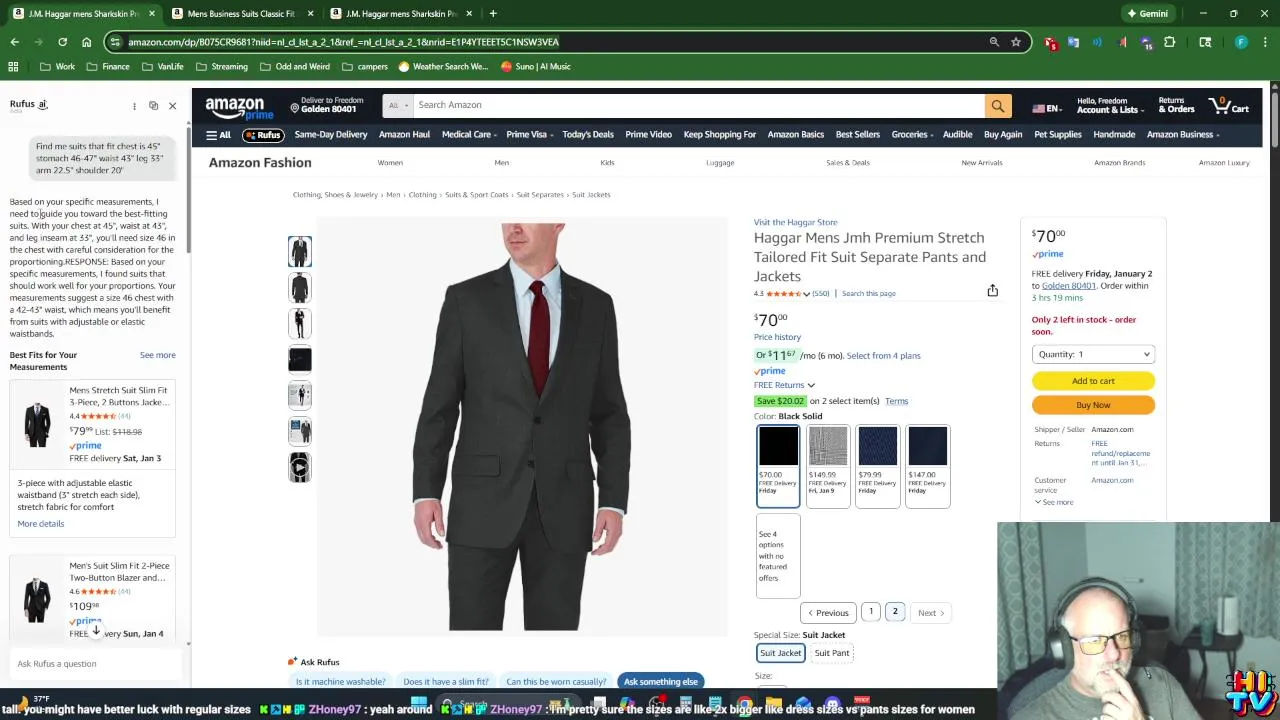Open the Prime Visa dropdown in nav

(529, 135)
